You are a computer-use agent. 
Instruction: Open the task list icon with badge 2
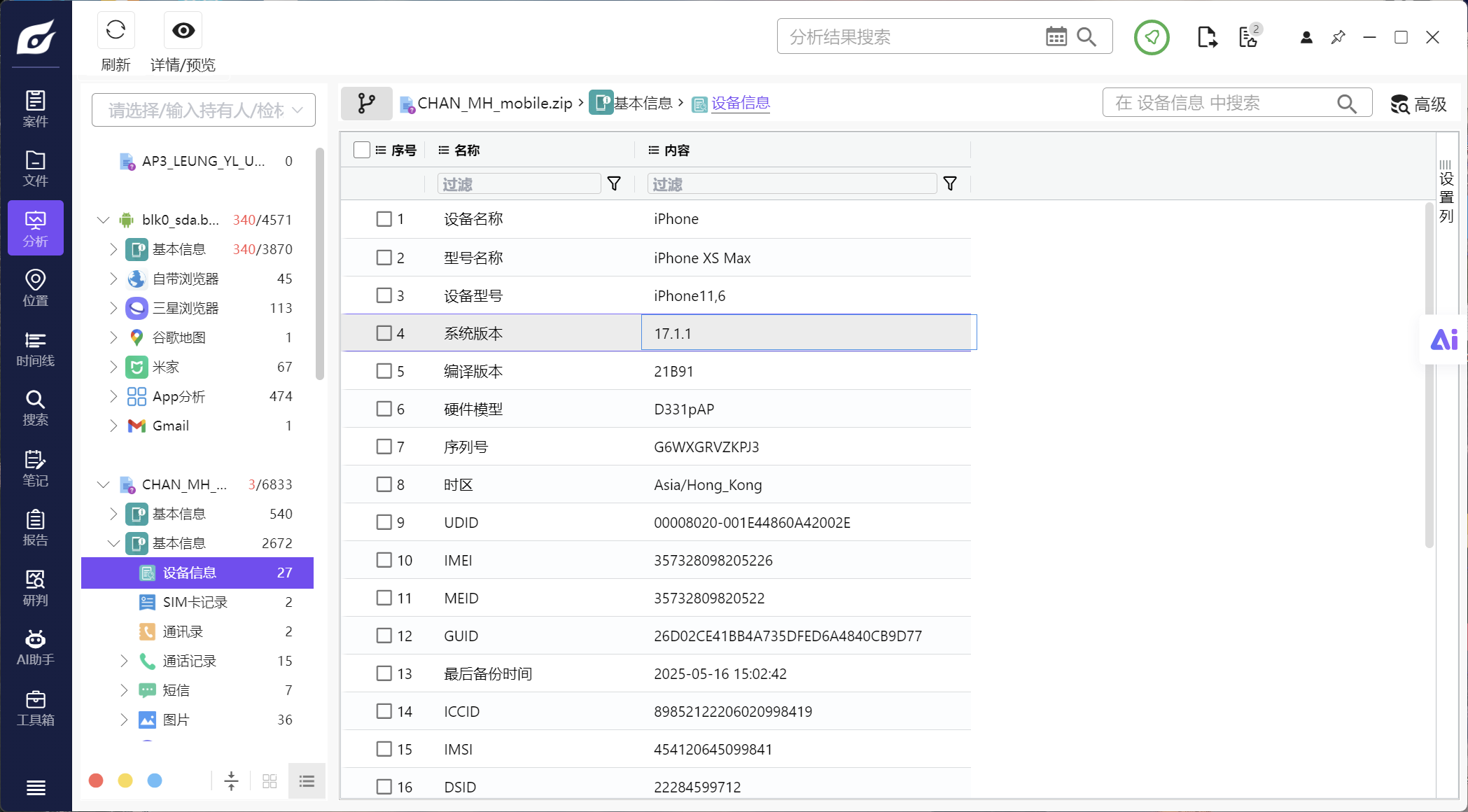point(1250,36)
